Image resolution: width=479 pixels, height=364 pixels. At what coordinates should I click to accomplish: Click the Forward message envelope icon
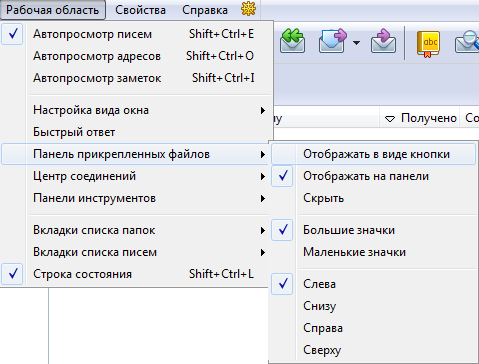pos(332,41)
